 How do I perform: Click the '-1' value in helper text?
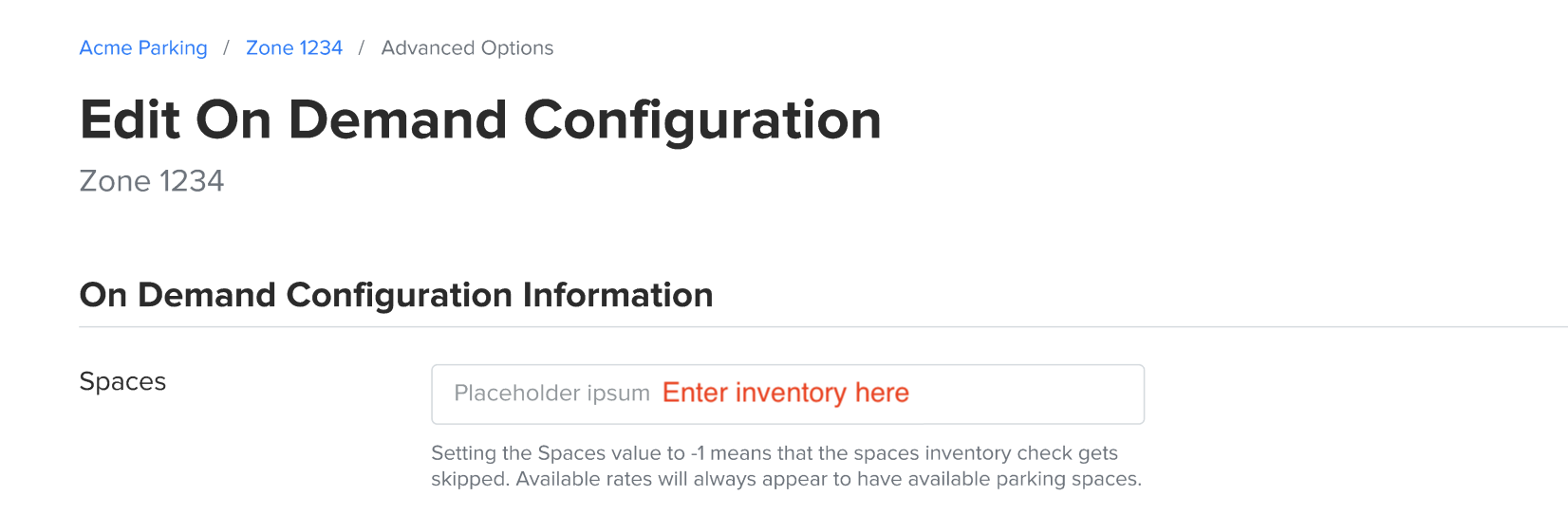[x=697, y=453]
